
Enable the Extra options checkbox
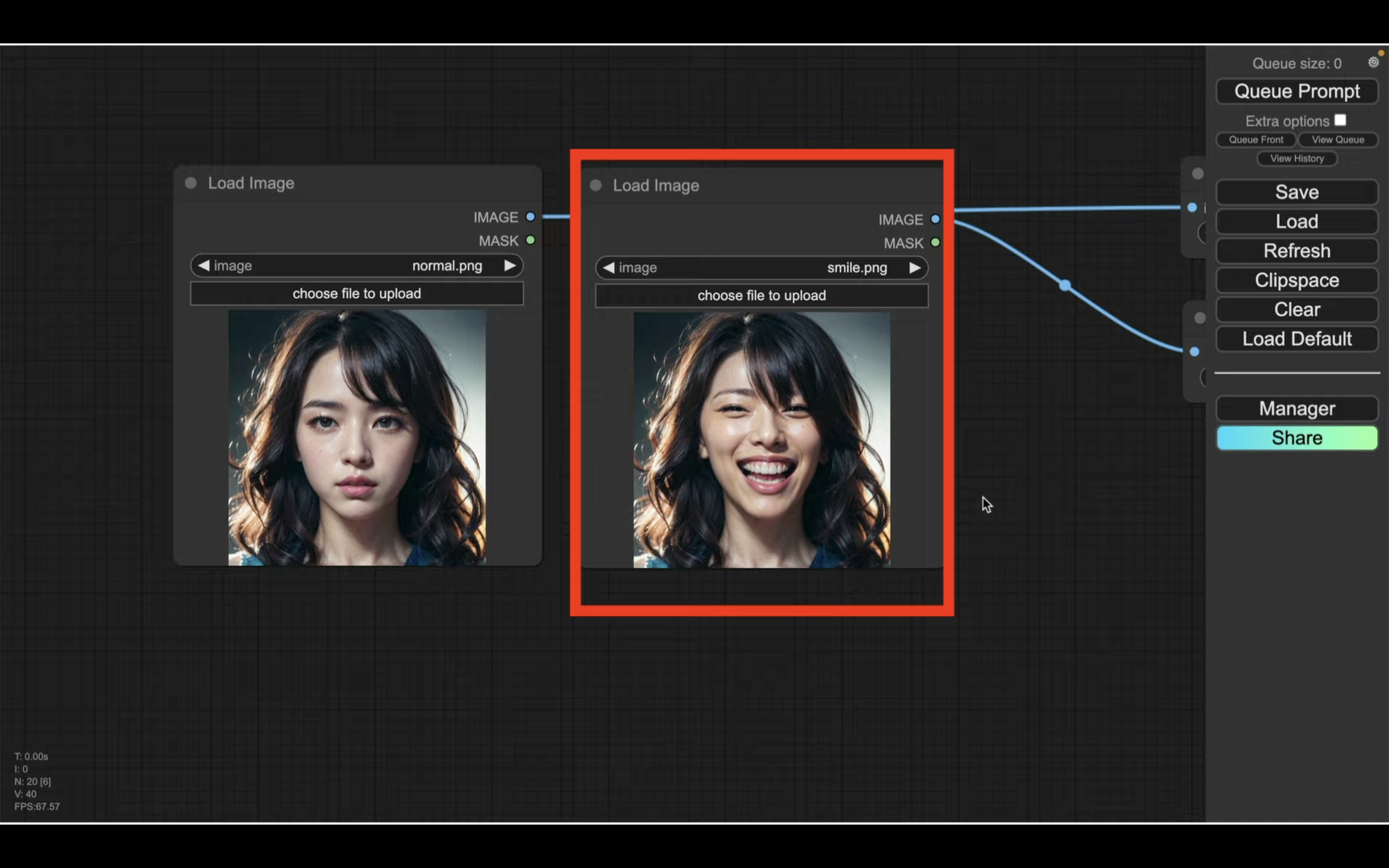pyautogui.click(x=1340, y=120)
